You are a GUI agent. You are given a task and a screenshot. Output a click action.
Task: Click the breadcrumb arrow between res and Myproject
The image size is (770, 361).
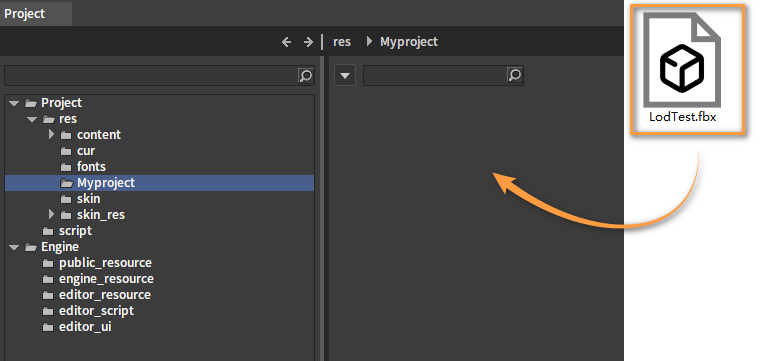tap(369, 42)
